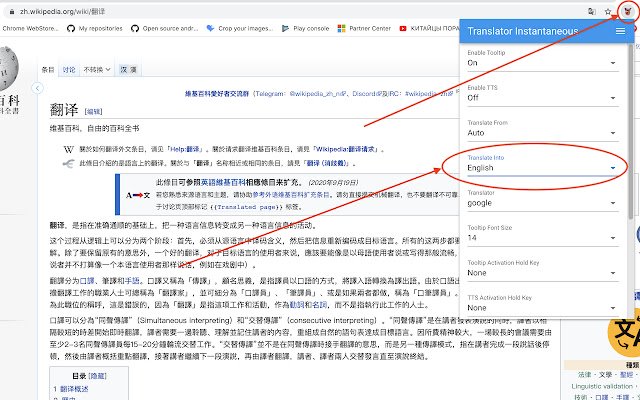This screenshot has width=640, height=400.
Task: Open the 動詞 link
Action: (297, 304)
